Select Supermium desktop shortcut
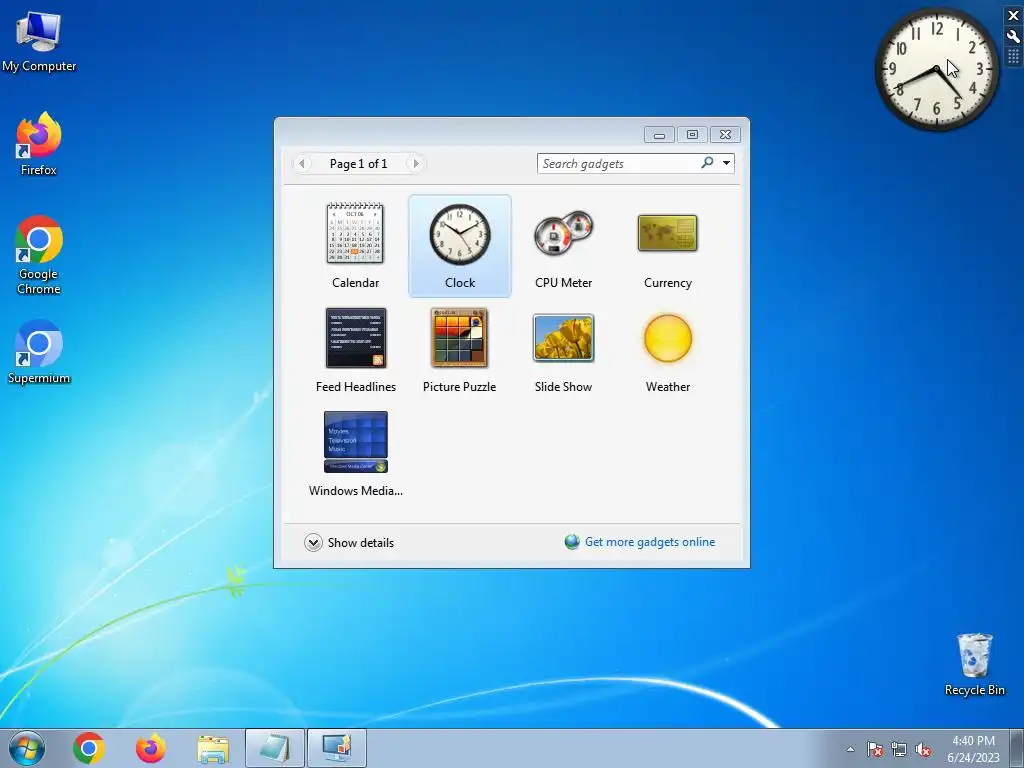The height and width of the screenshot is (768, 1024). (x=39, y=353)
